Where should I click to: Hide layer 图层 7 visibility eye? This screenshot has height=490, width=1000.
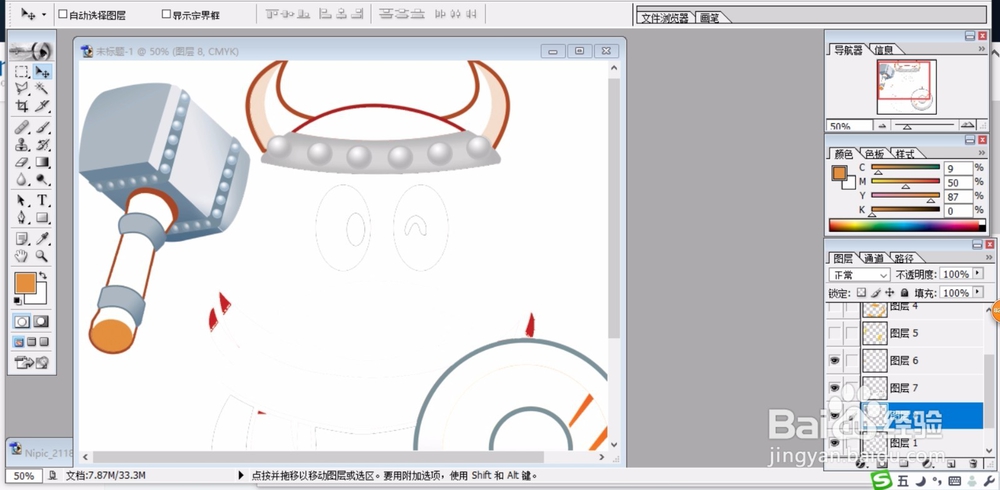834,388
